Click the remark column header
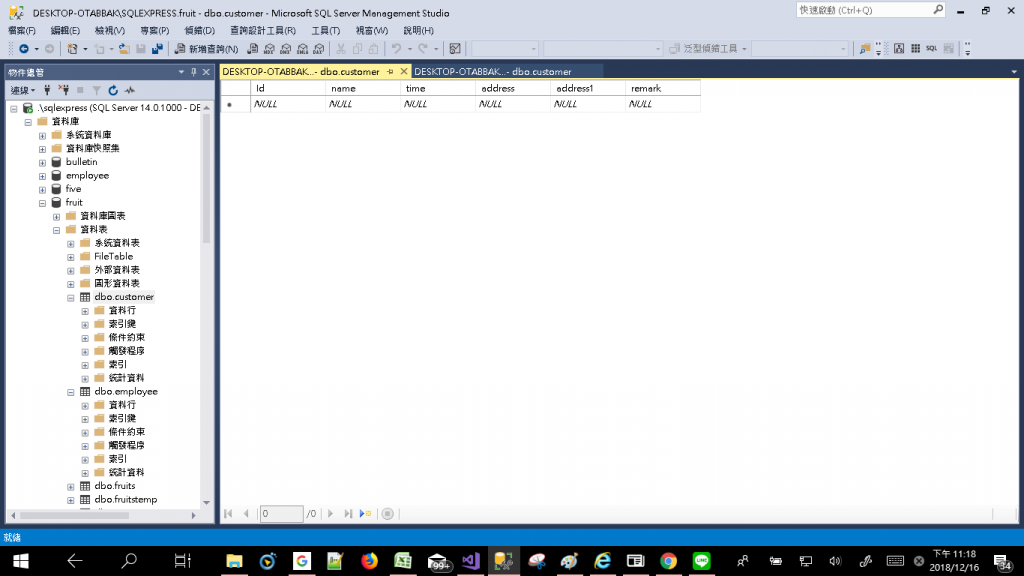This screenshot has width=1024, height=576. [x=663, y=88]
